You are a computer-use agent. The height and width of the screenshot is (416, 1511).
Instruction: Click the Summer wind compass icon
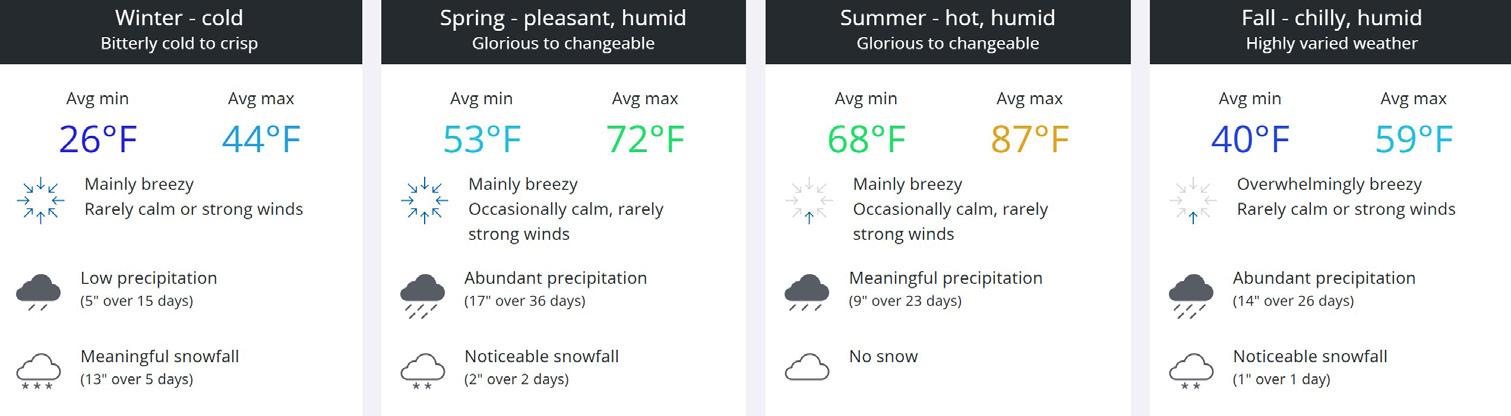[x=809, y=200]
